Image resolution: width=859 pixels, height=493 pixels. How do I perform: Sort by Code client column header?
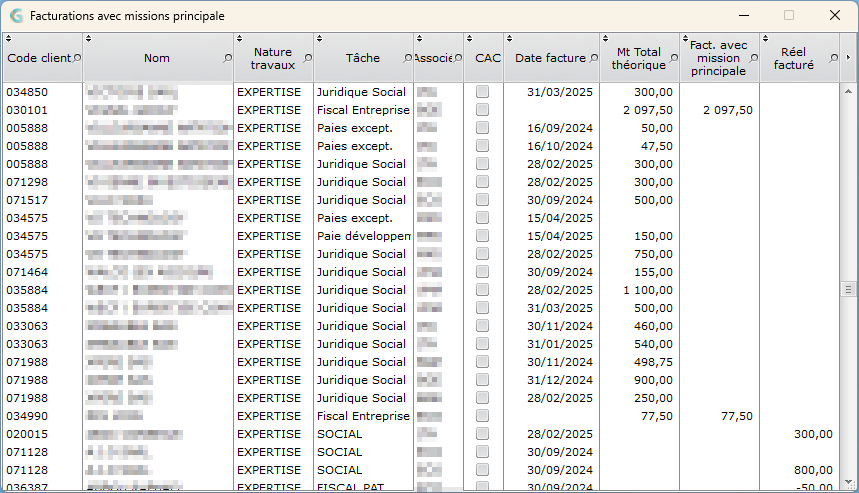(39, 58)
